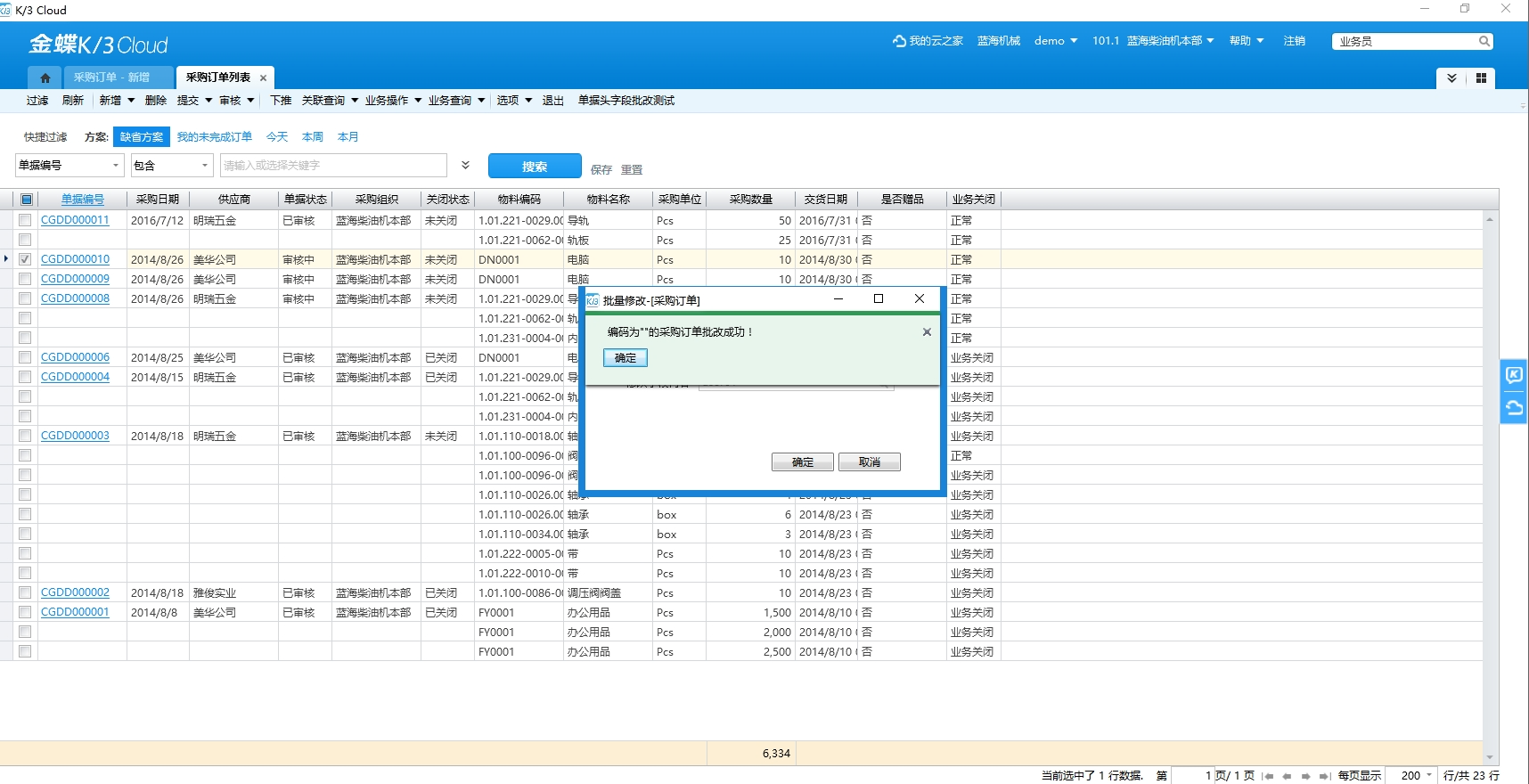The width and height of the screenshot is (1529, 784).
Task: Click 取消 in the 批量修改 dialog
Action: tap(870, 462)
